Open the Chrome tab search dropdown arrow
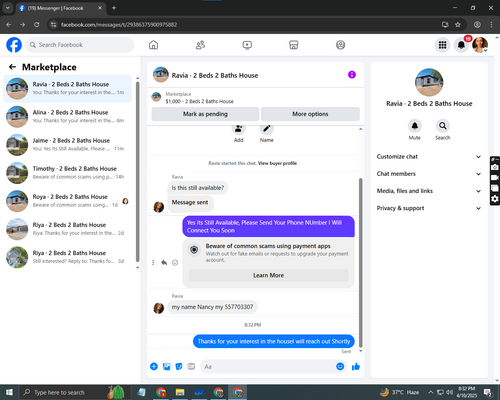This screenshot has width=500, height=400. 7,8
